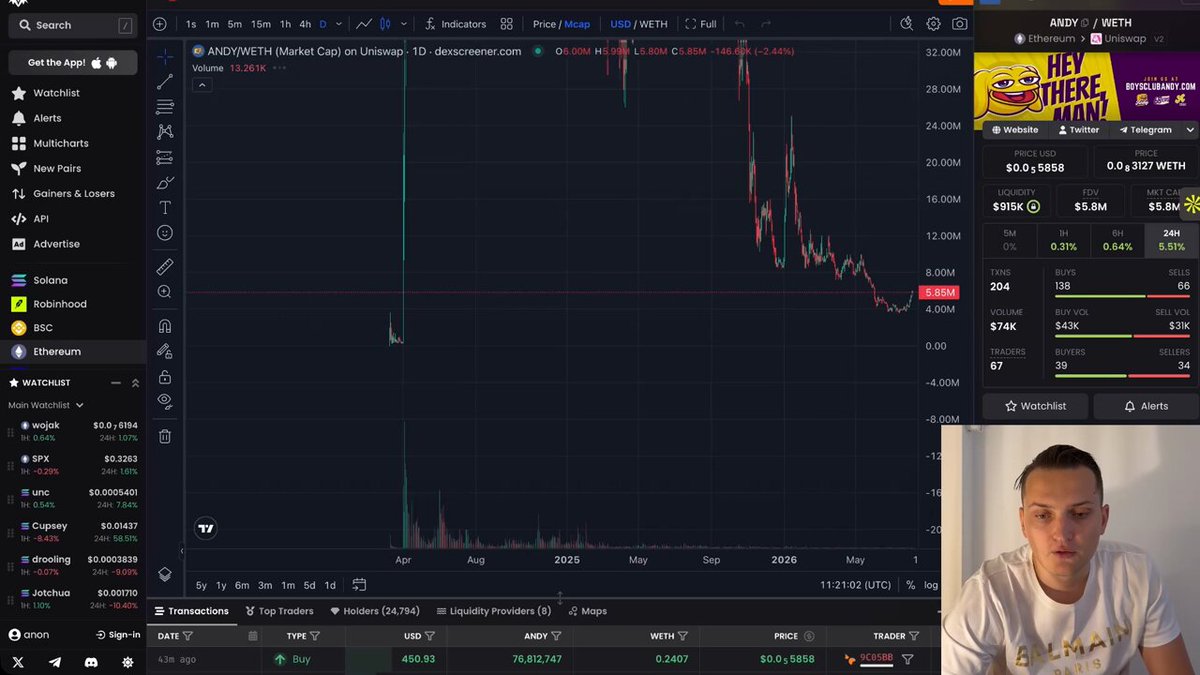Screen dimensions: 1200x675
Task: Toggle lock all drawings padlock
Action: coord(165,377)
